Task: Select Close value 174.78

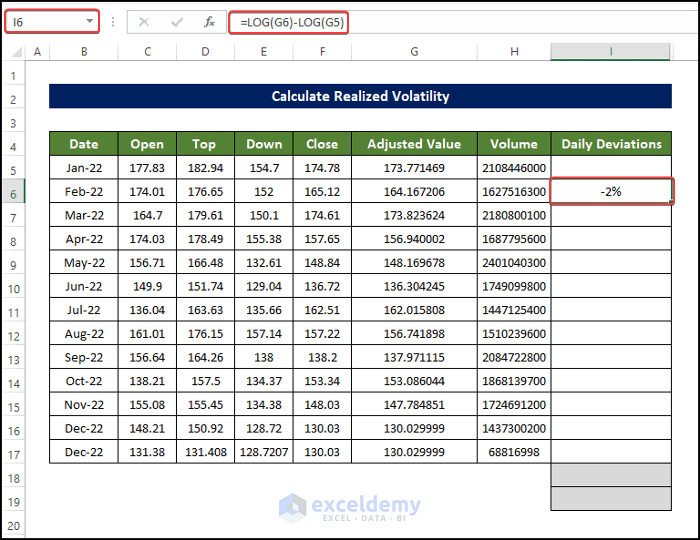Action: tap(322, 168)
